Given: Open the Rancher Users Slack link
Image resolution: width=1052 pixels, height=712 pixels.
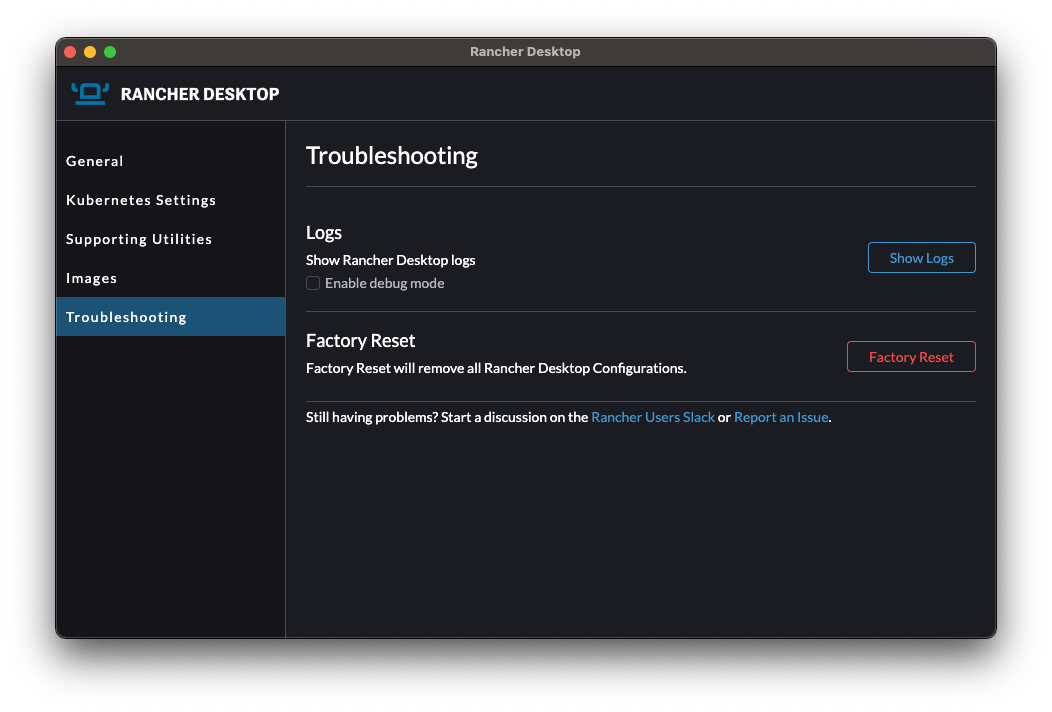Looking at the screenshot, I should (653, 417).
